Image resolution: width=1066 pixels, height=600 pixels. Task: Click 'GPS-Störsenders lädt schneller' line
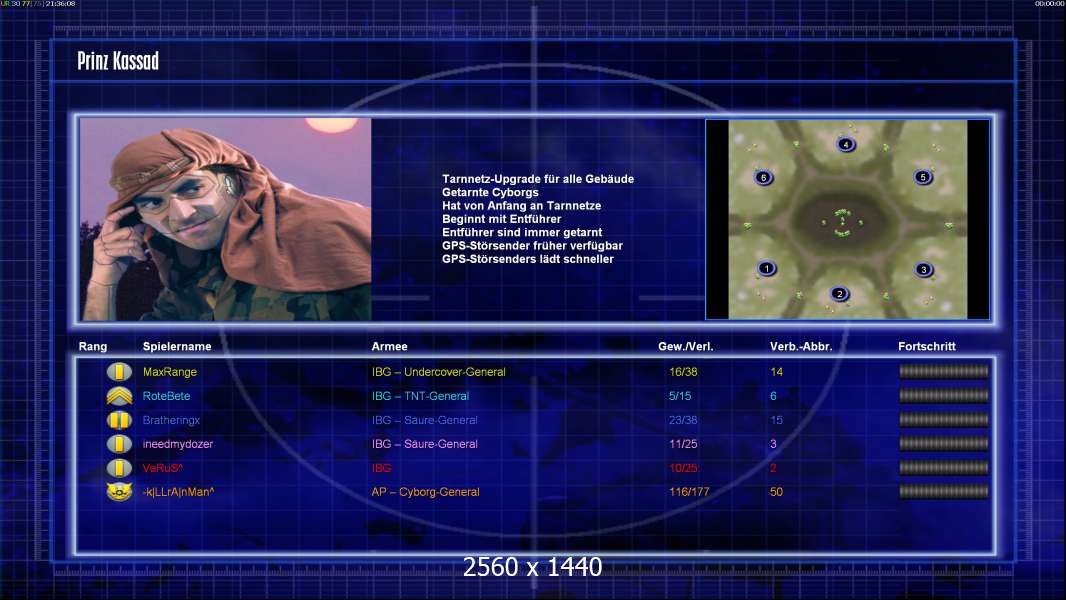click(528, 259)
